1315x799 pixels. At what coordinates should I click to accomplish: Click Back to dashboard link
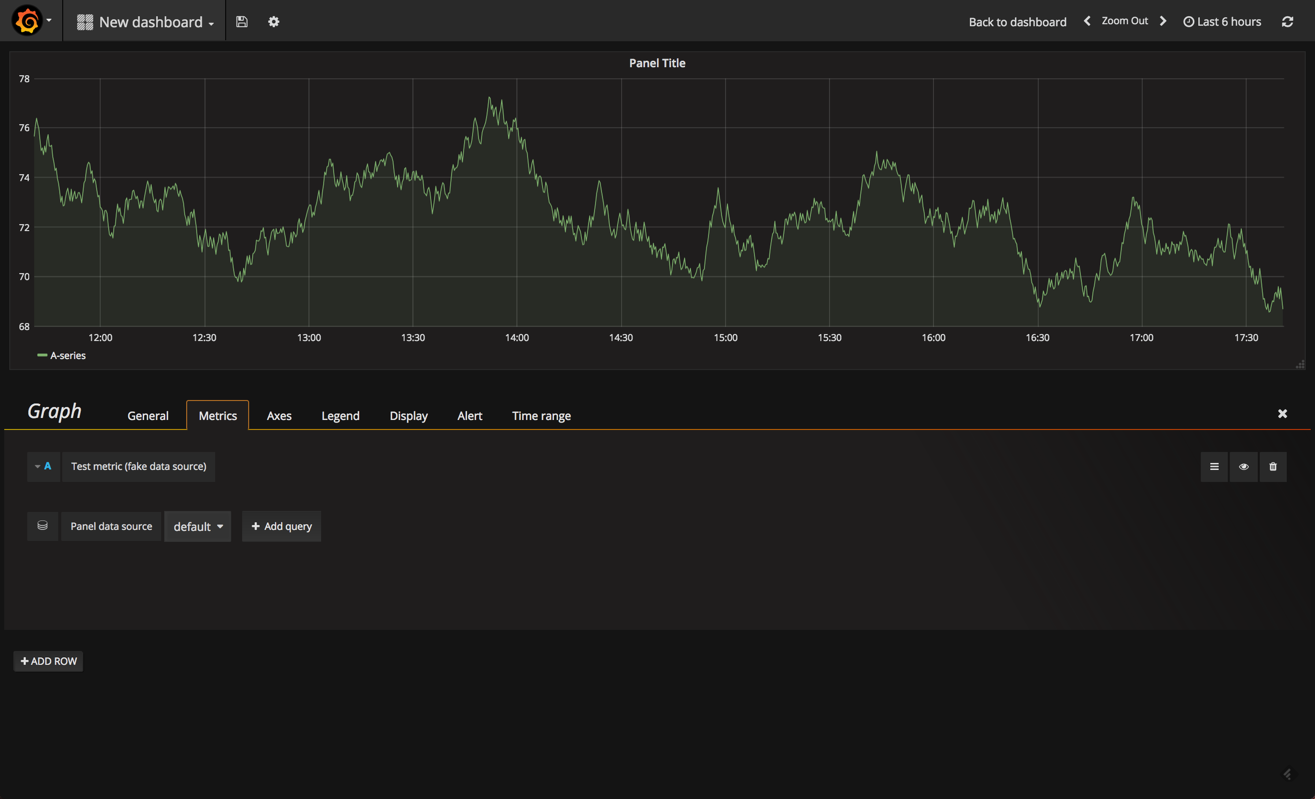pos(1017,22)
